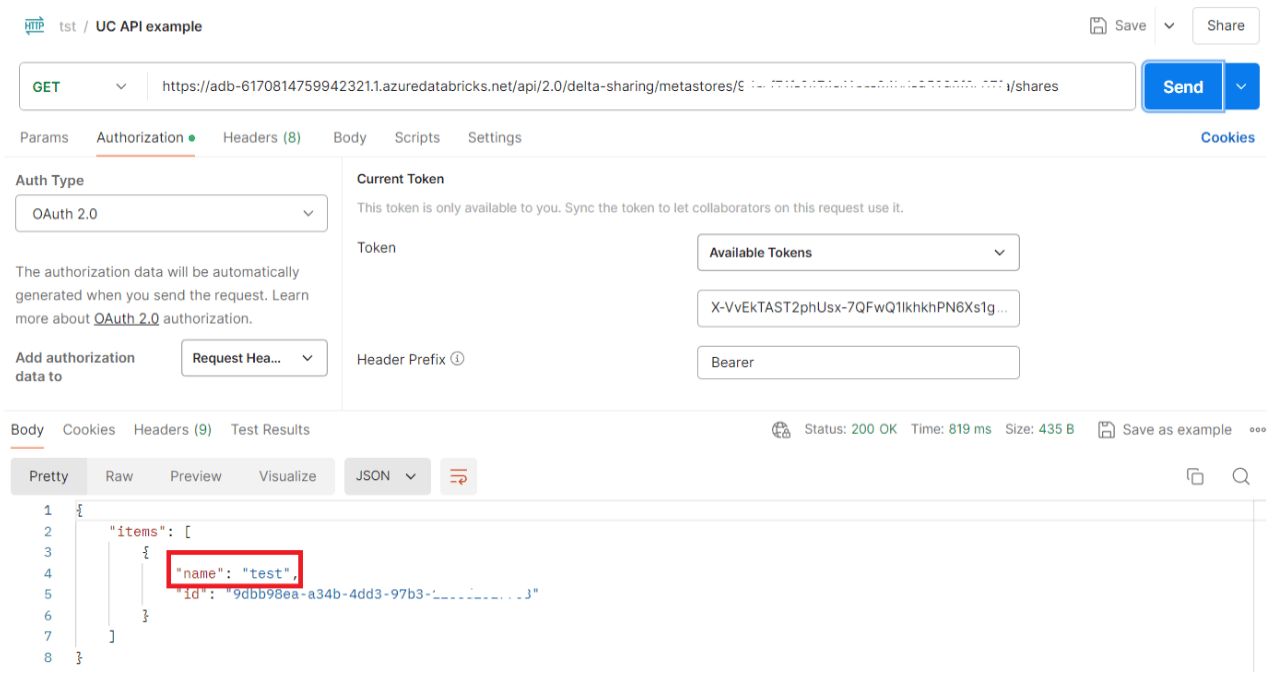Switch to Preview view
The image size is (1288, 699).
[x=196, y=476]
